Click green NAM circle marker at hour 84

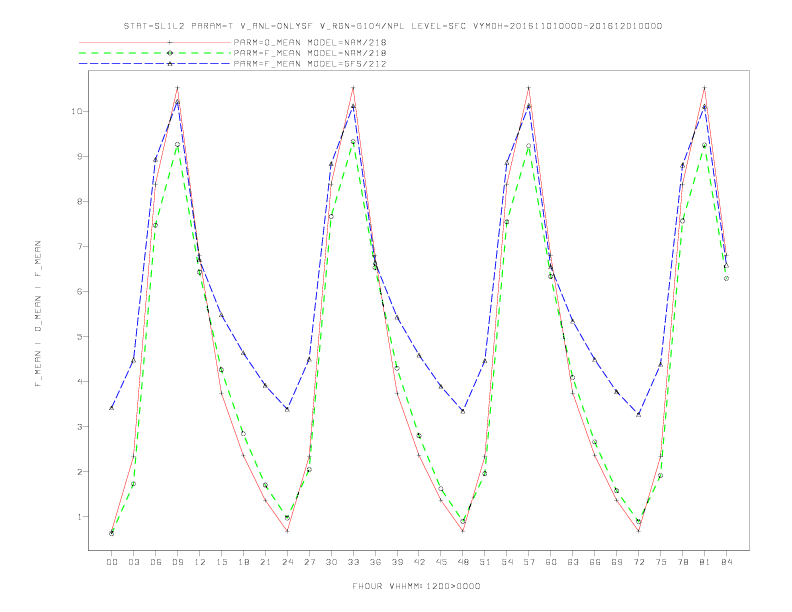[x=727, y=278]
